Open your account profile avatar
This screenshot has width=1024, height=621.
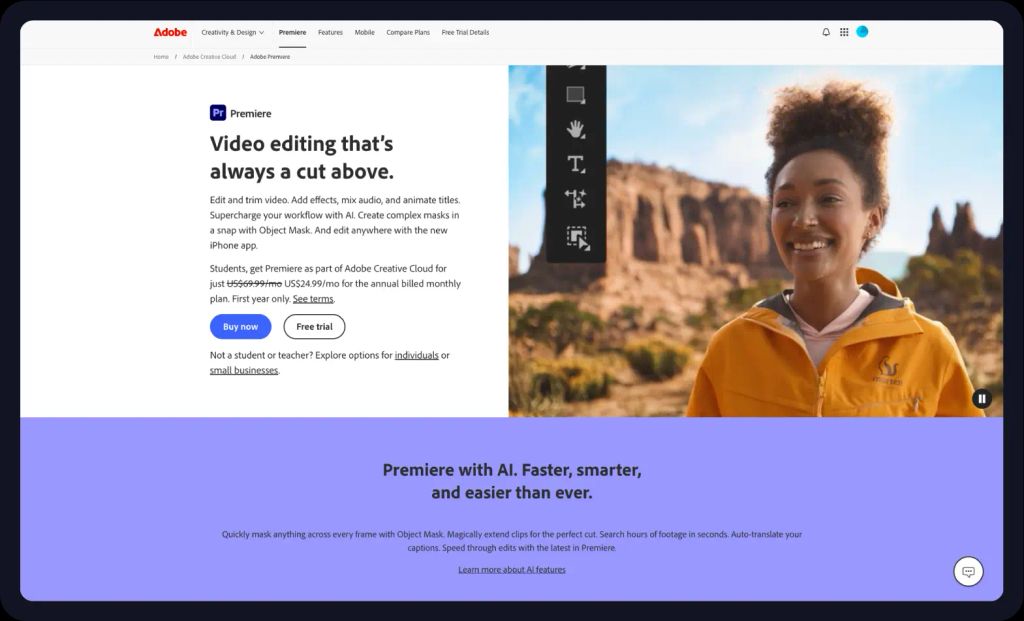[863, 31]
